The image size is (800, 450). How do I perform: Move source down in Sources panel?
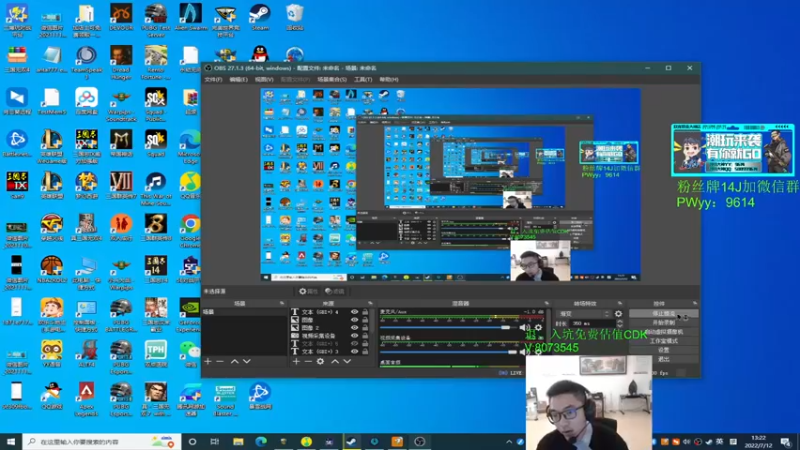tap(347, 361)
